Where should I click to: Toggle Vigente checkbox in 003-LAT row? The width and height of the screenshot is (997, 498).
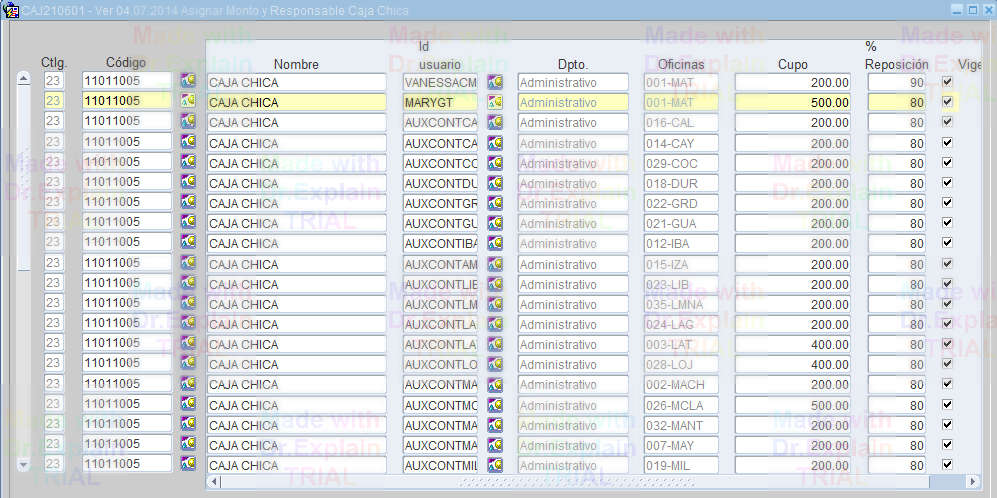[x=947, y=343]
